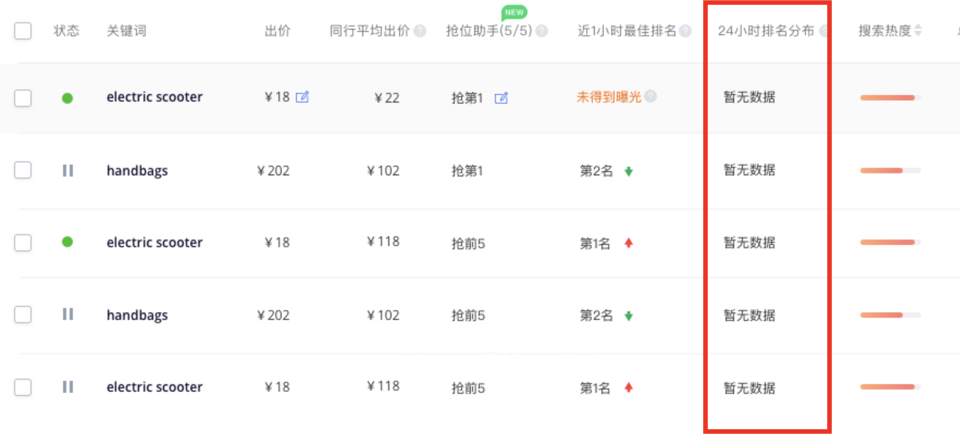Tick the checkbox on last electric scooter row
This screenshot has width=960, height=434.
coord(23,387)
